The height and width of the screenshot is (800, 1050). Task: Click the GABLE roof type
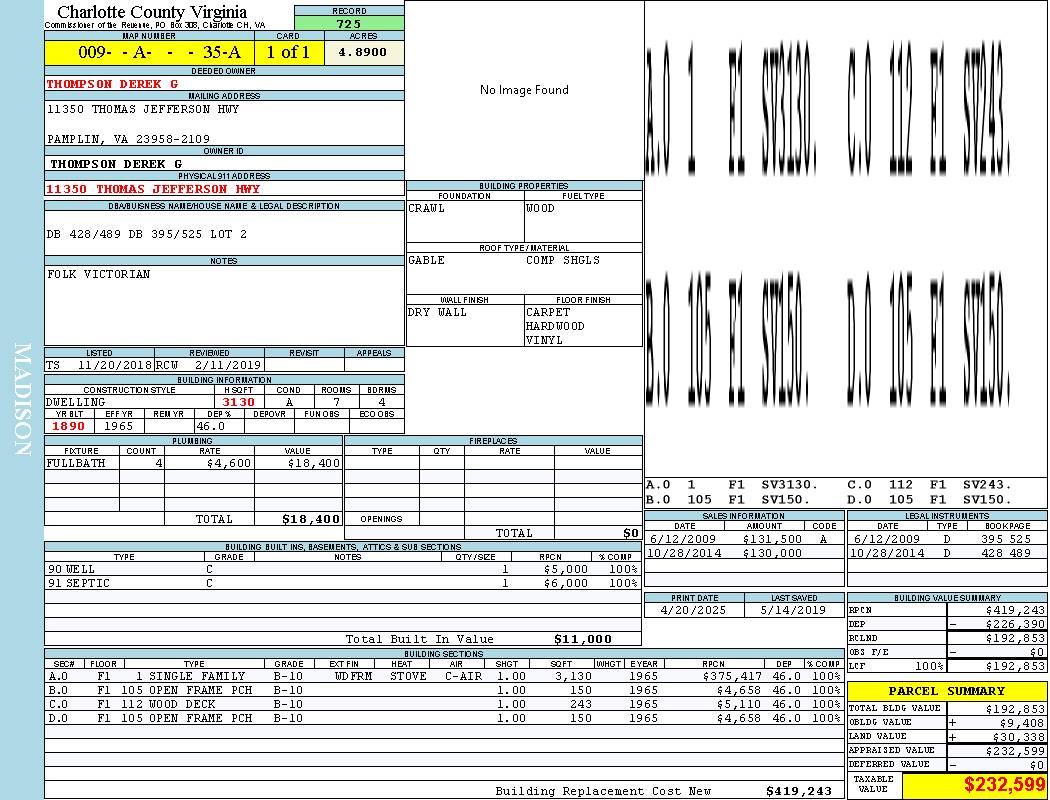point(426,260)
